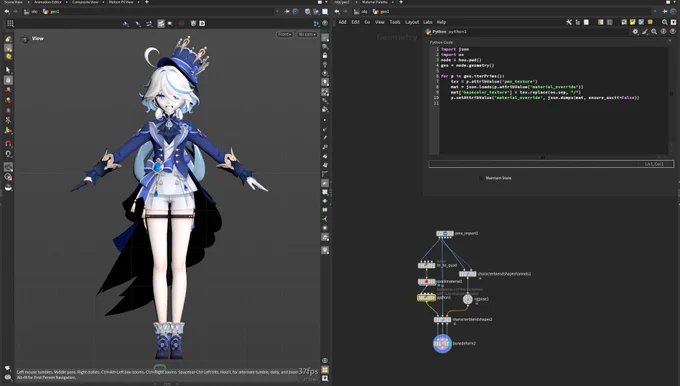680x386 pixels.
Task: Select the arrow Select tool in left toolbar
Action: point(8,70)
